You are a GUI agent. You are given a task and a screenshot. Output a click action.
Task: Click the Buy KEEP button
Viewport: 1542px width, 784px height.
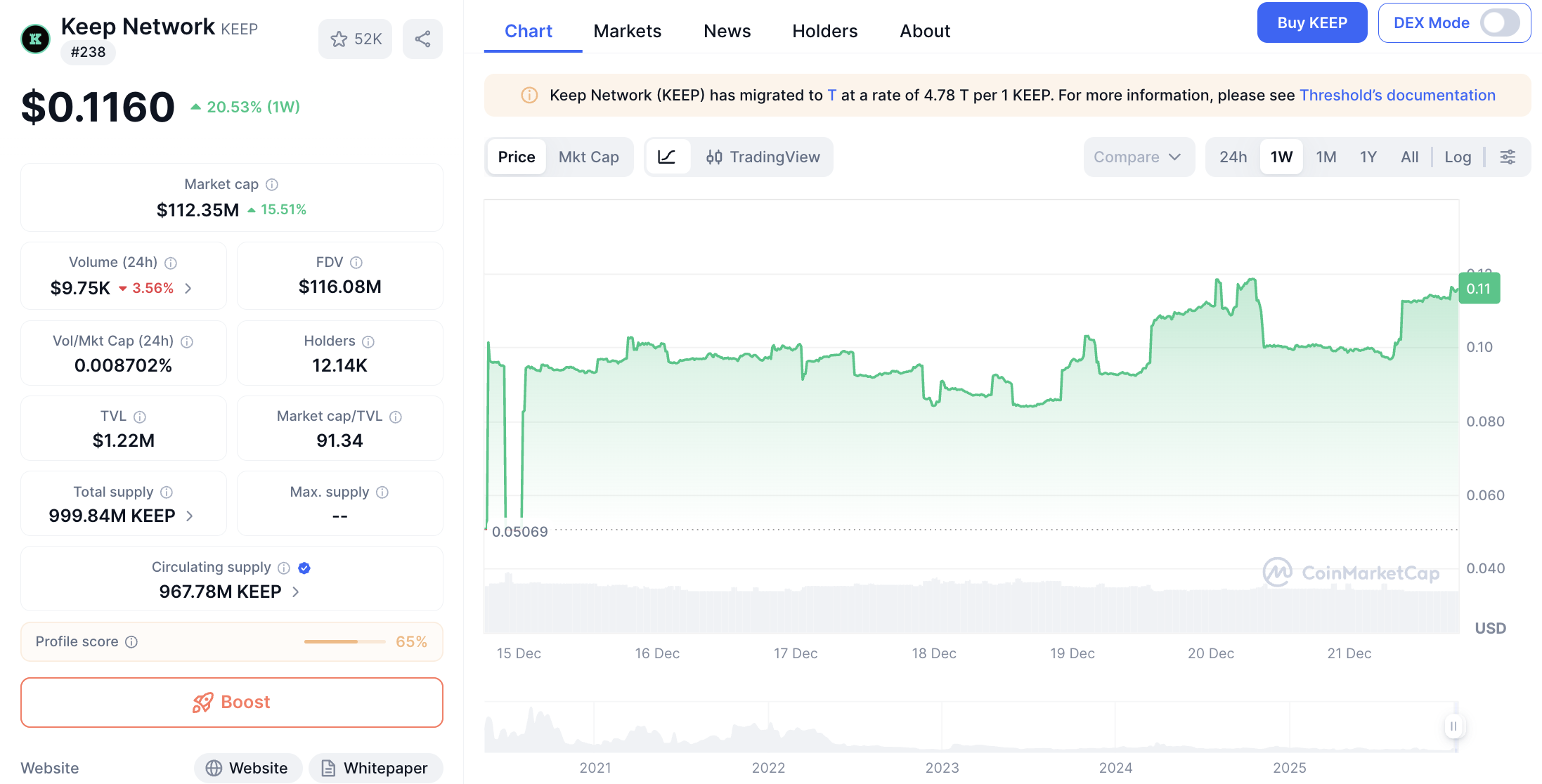click(1311, 23)
